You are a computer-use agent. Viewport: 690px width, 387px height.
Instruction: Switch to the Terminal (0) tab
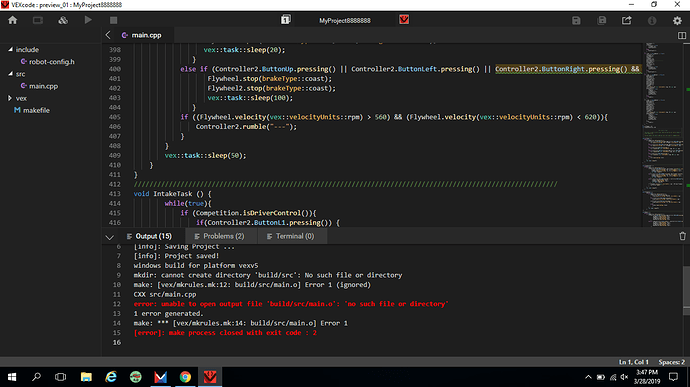point(290,236)
